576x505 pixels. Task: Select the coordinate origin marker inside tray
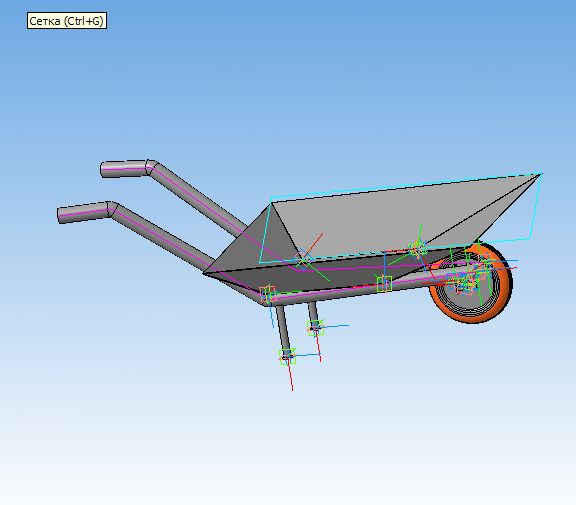(303, 260)
